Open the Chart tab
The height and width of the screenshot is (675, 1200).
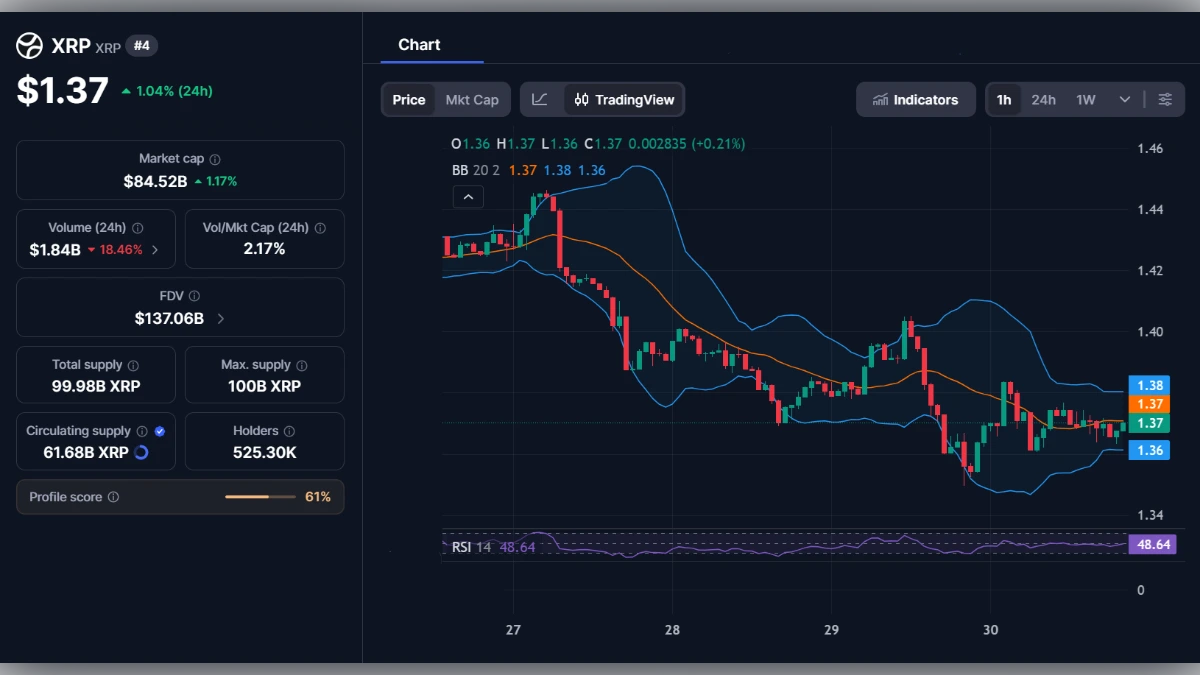(x=419, y=45)
